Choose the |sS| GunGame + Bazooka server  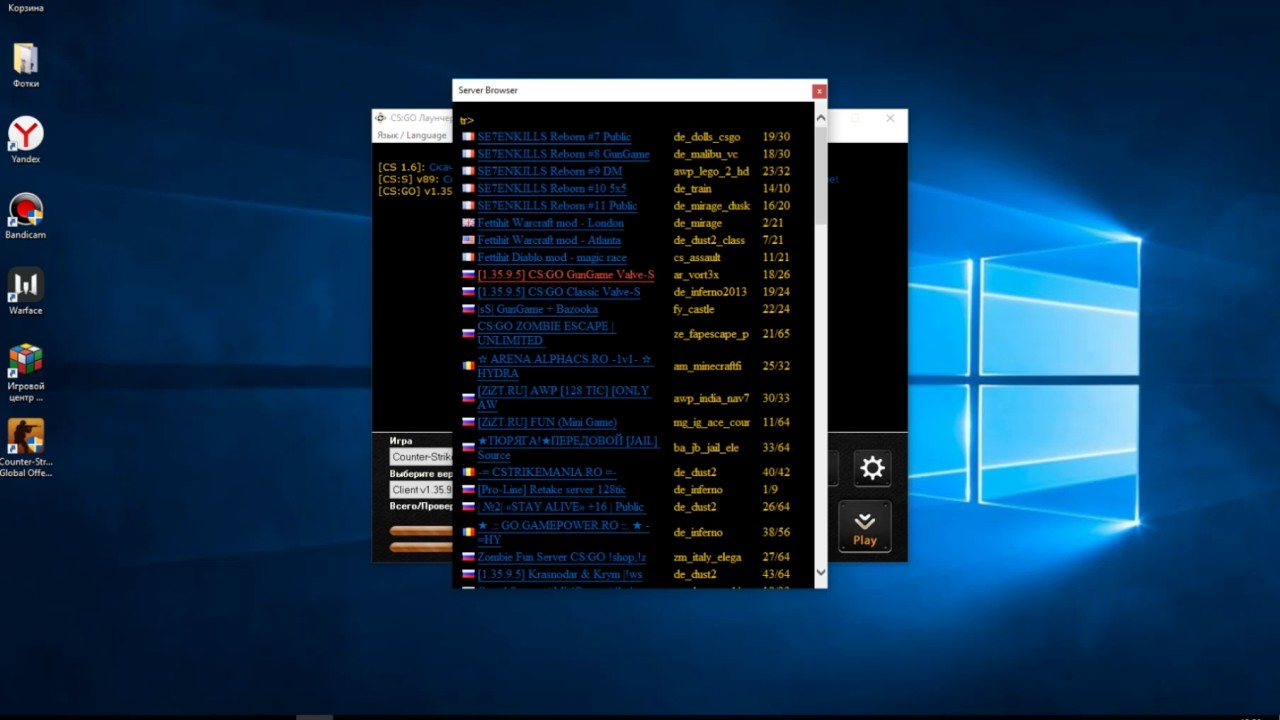tap(537, 309)
